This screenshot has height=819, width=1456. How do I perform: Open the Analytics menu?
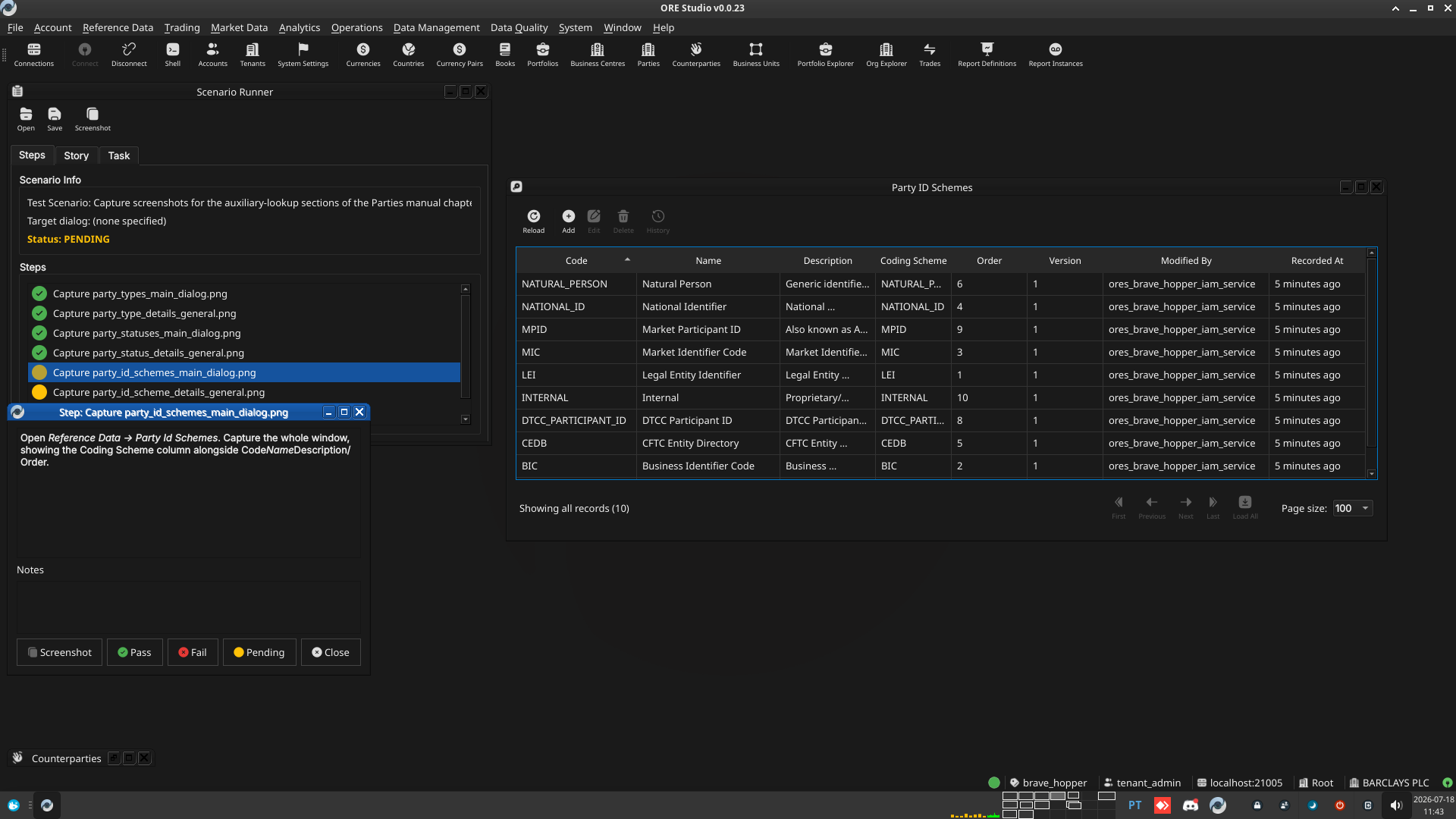click(300, 27)
